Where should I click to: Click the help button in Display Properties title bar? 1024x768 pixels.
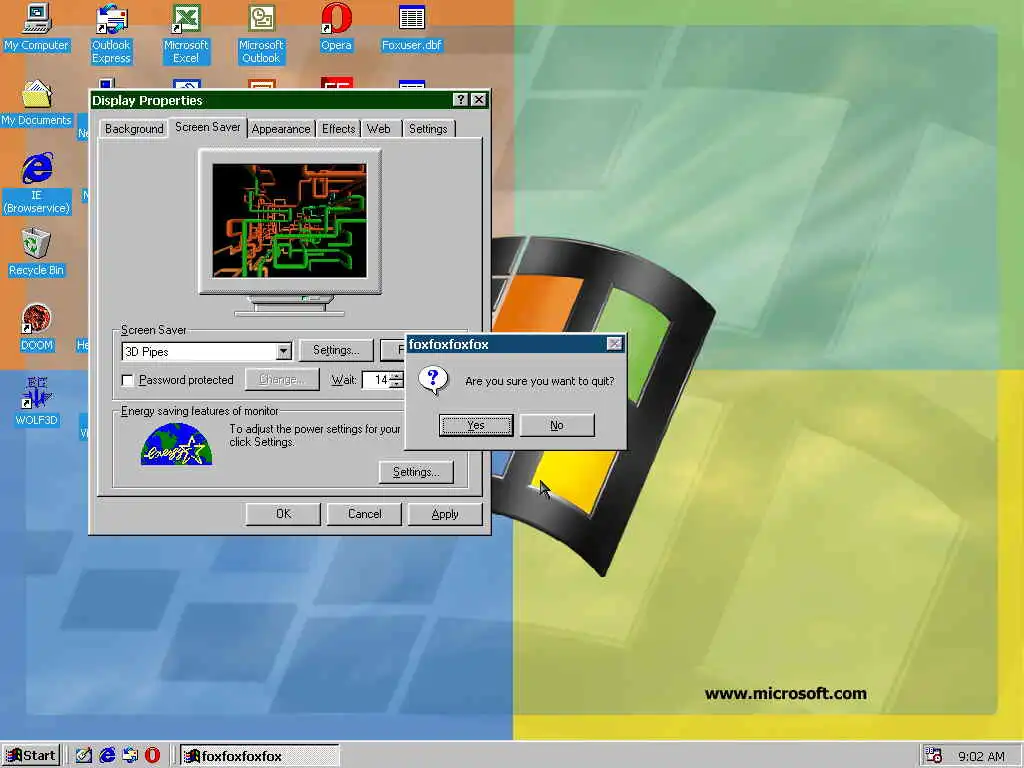pyautogui.click(x=460, y=99)
